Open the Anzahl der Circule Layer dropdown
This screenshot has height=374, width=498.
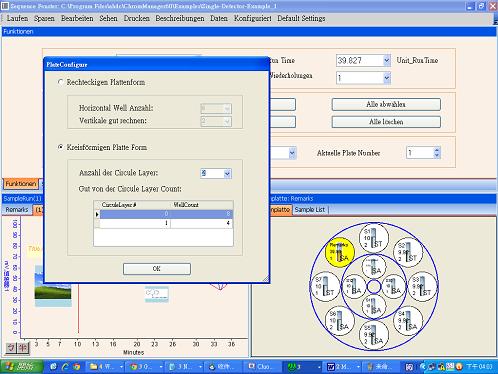(227, 173)
